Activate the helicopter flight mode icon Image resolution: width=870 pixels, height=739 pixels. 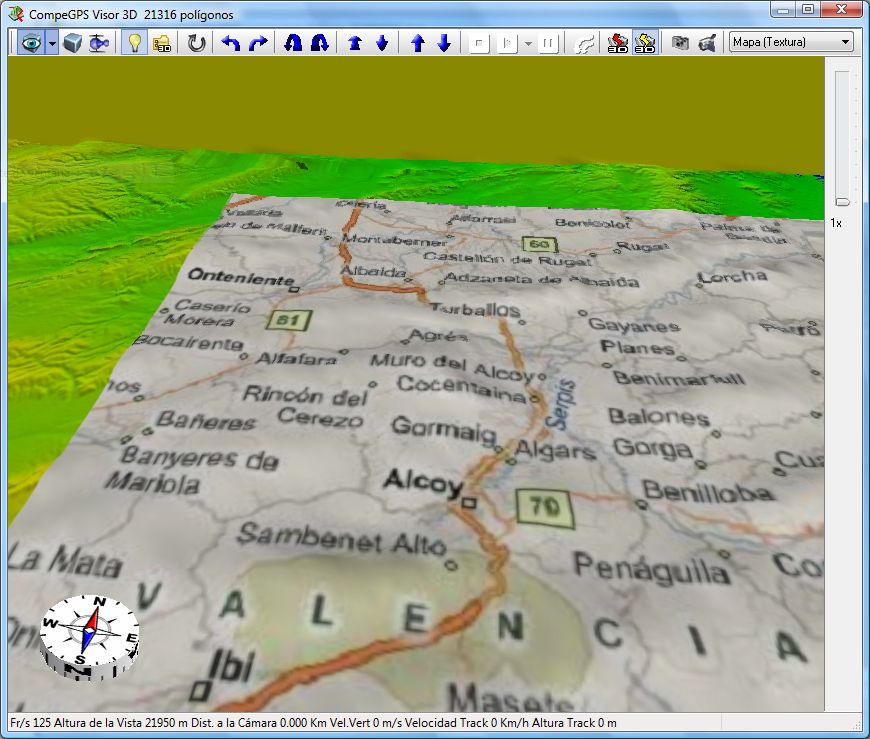(98, 43)
